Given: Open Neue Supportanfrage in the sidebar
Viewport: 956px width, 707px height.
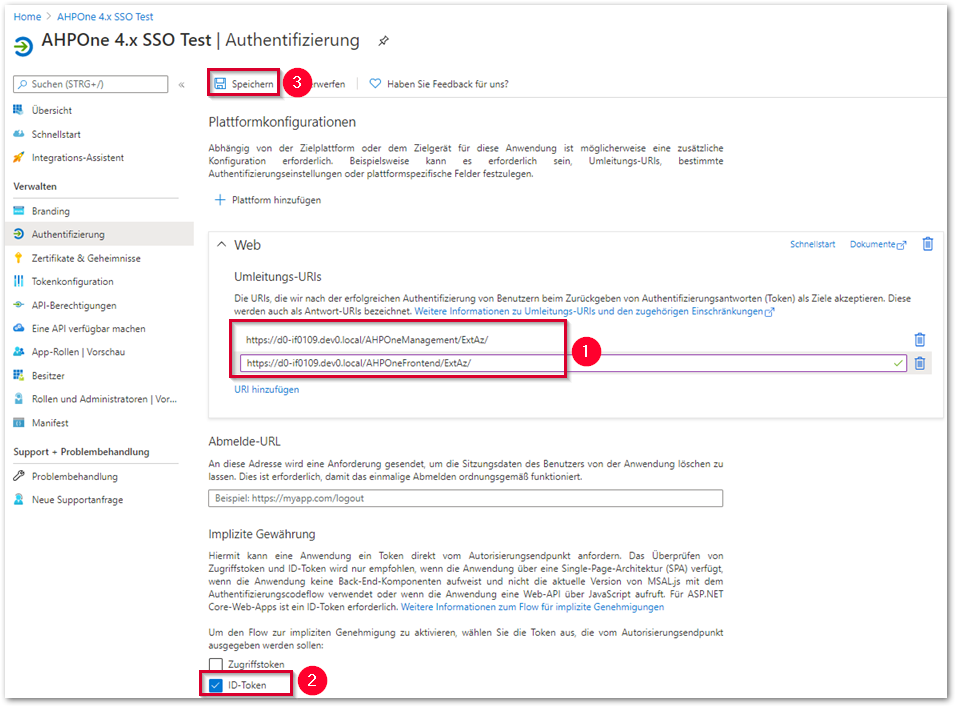Looking at the screenshot, I should pyautogui.click(x=77, y=500).
